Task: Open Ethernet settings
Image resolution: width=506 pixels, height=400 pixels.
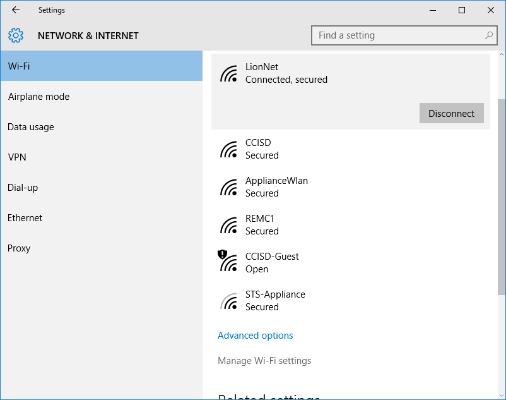Action: click(x=101, y=218)
